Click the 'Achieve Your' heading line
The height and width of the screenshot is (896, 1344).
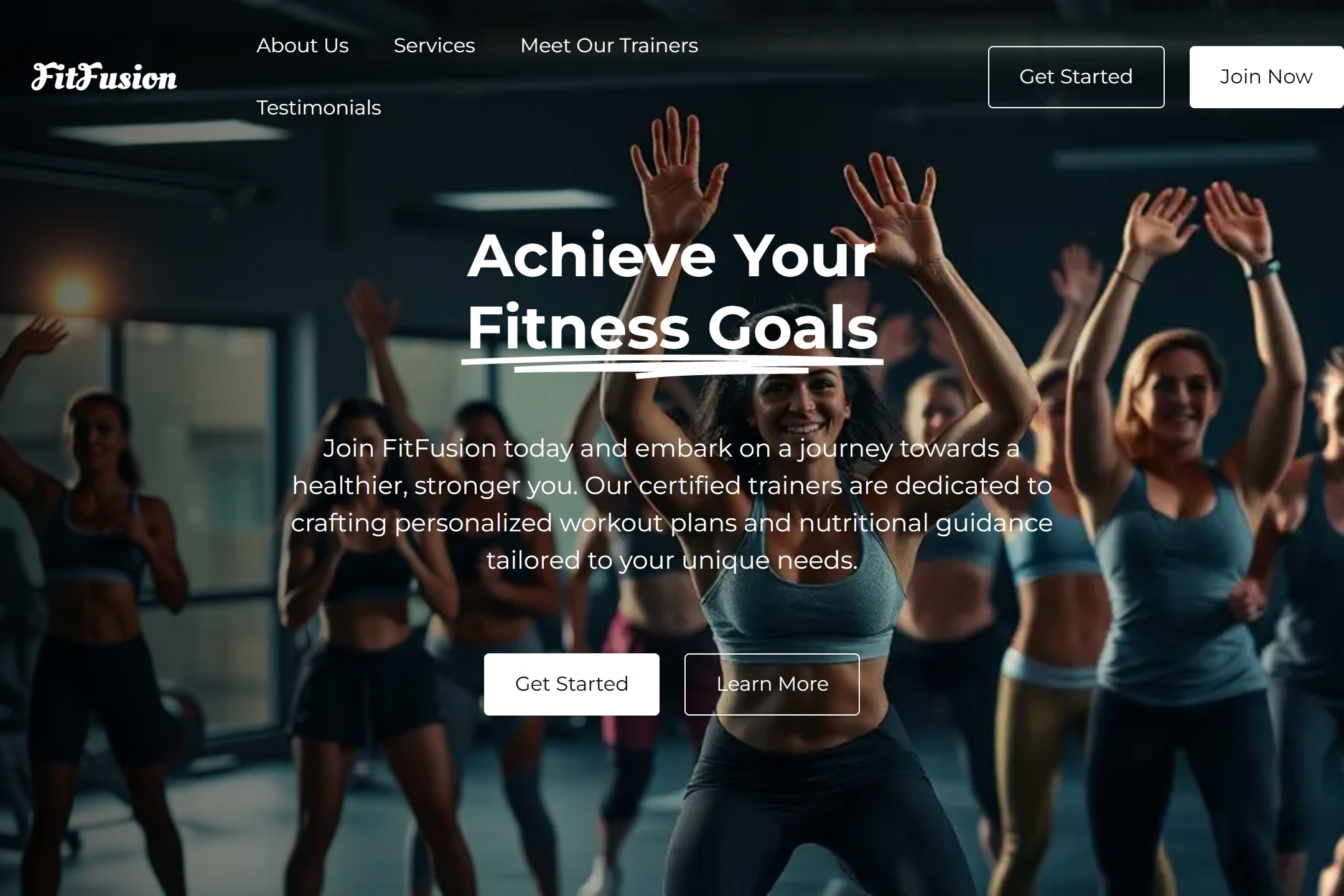672,256
